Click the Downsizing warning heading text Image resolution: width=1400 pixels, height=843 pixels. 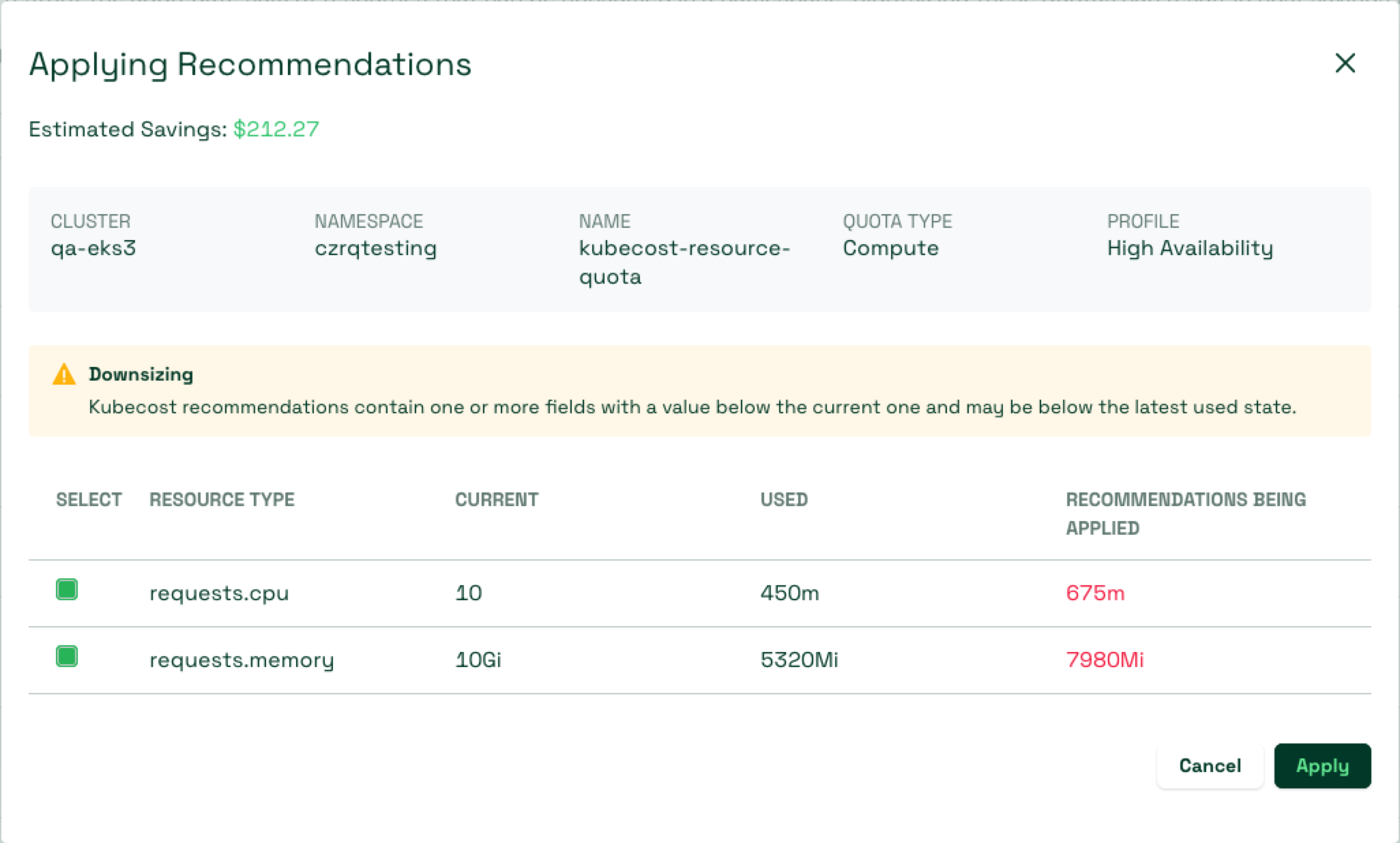pos(141,374)
